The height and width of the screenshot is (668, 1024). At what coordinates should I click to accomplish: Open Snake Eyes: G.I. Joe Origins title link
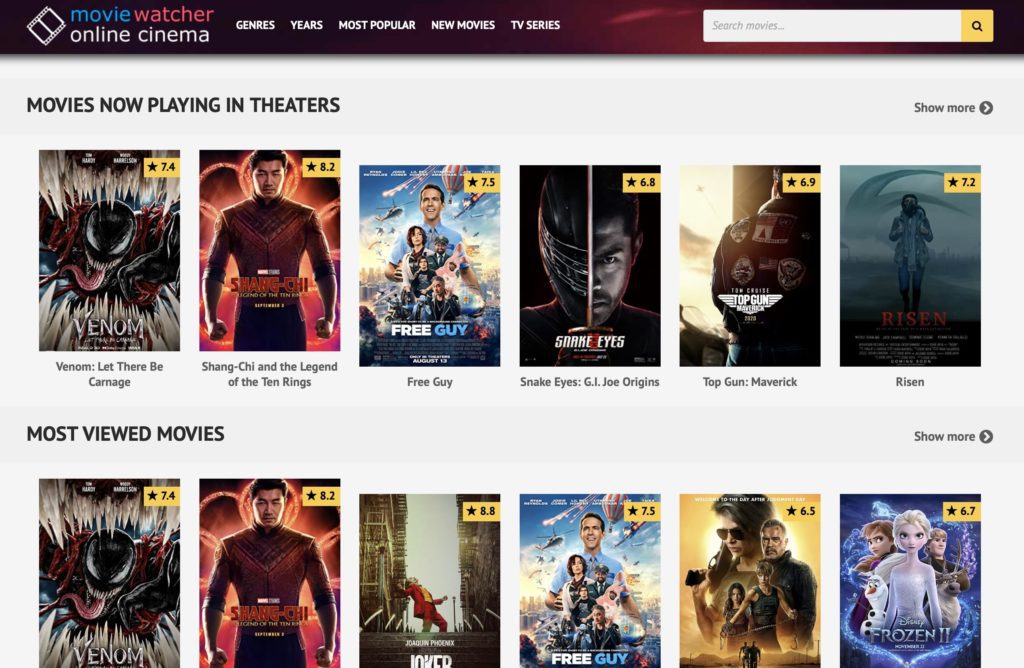tap(590, 382)
